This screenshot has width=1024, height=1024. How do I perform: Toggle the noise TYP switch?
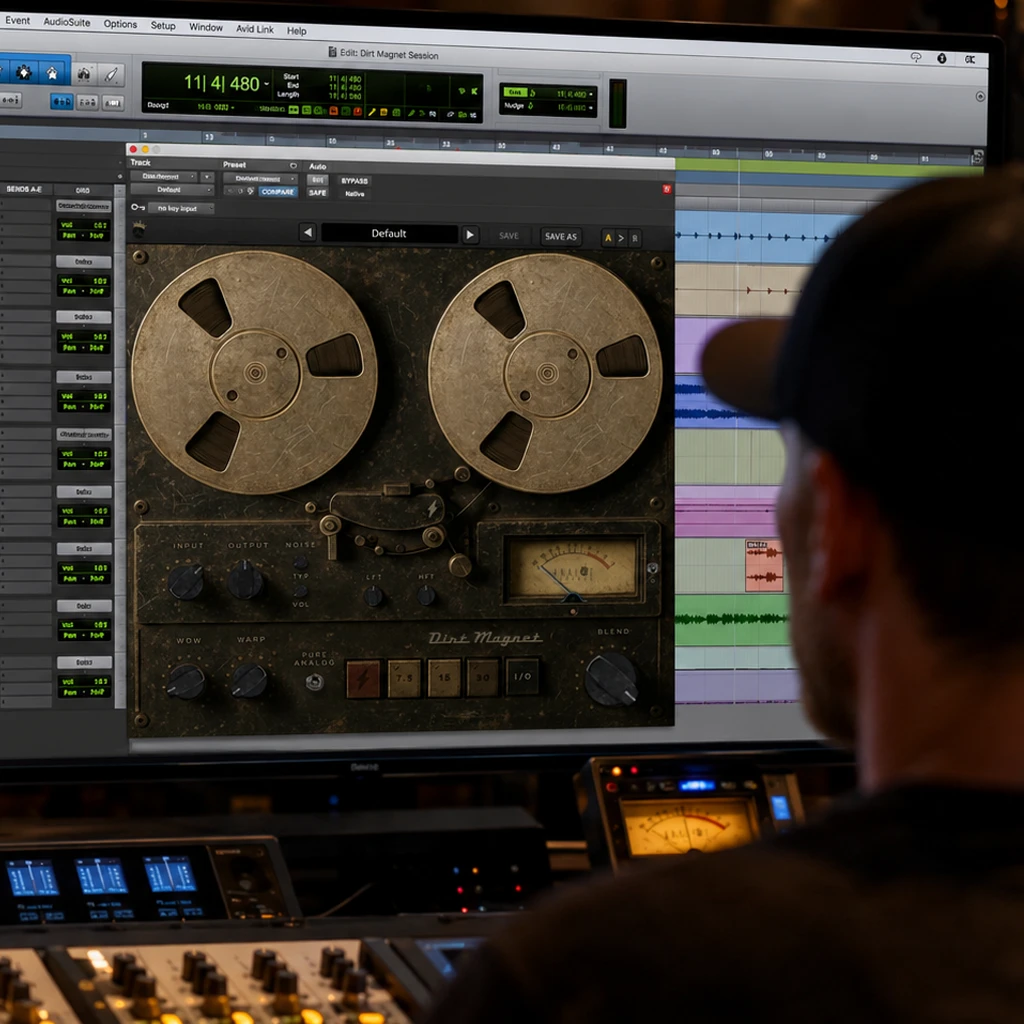tap(300, 563)
